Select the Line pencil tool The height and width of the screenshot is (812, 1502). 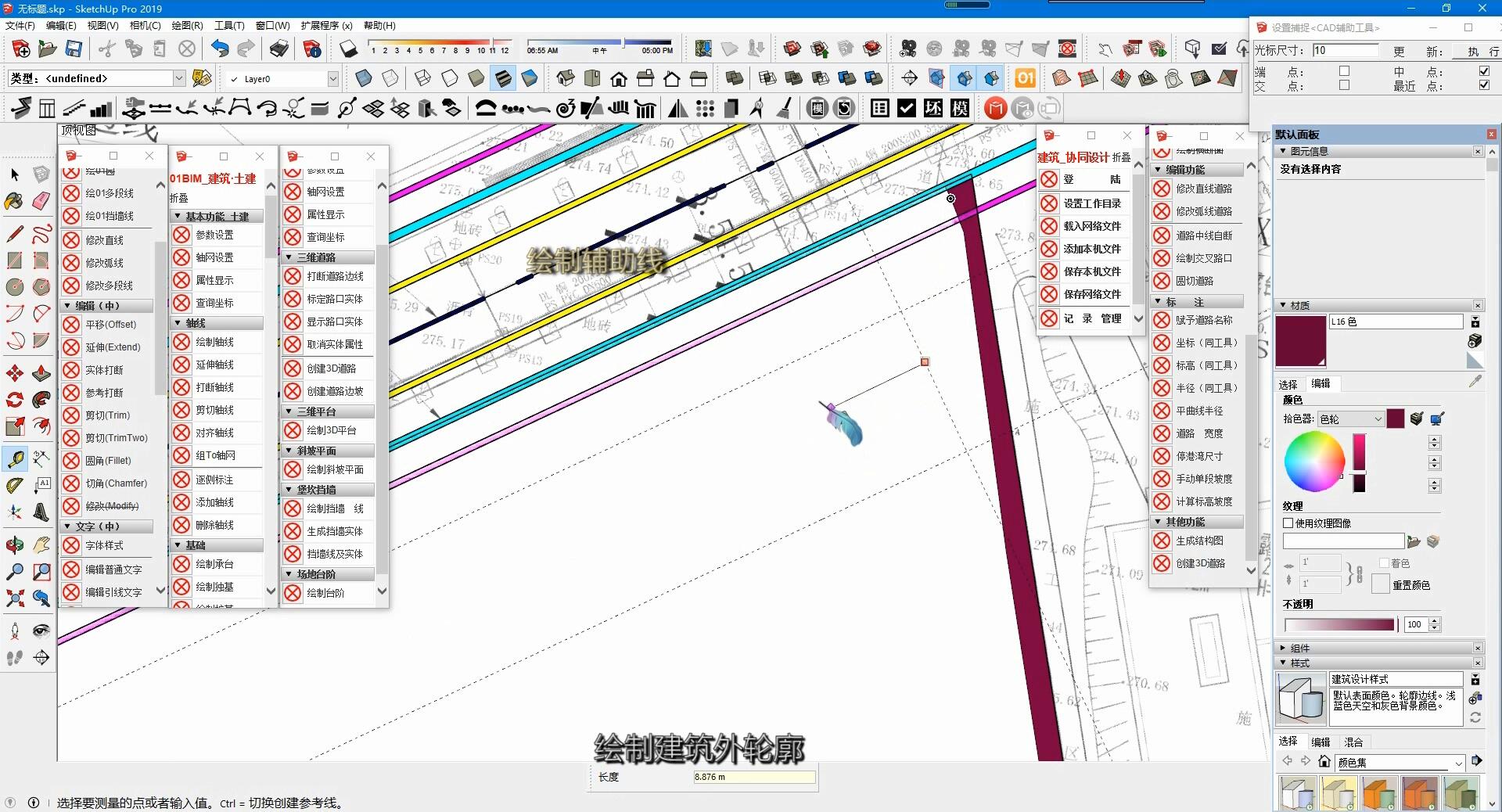[15, 234]
